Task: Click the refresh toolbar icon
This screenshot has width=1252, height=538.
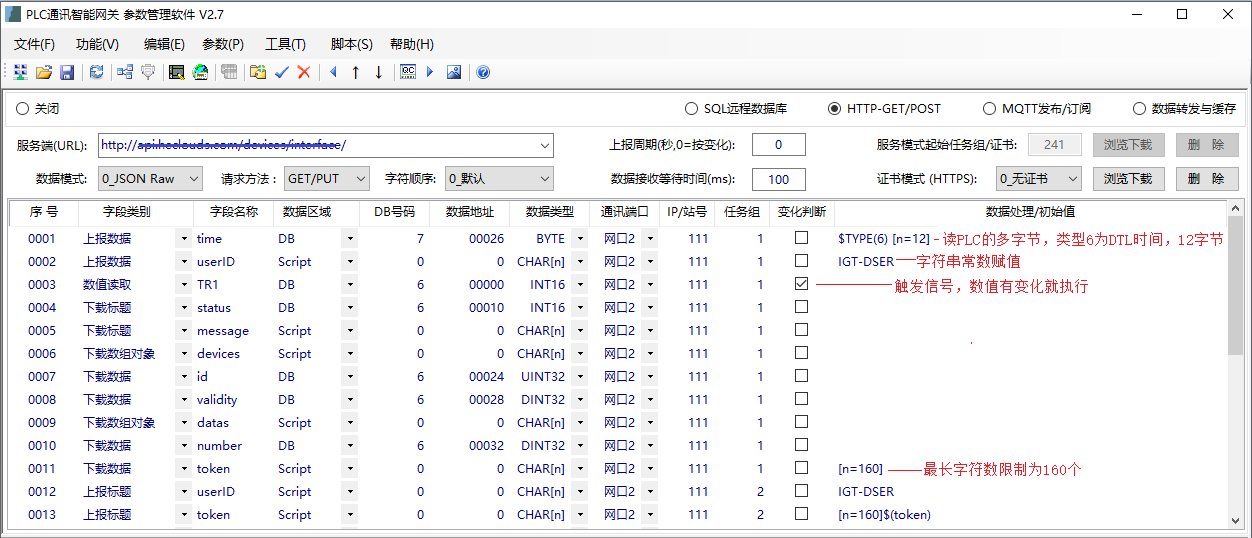Action: point(96,72)
